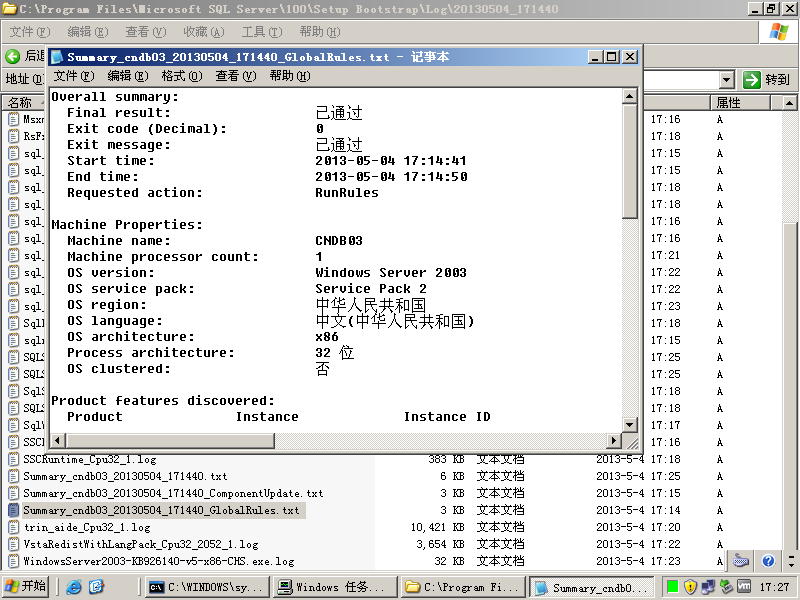Open Explorer 帮助(H) menu
The width and height of the screenshot is (800, 600).
pyautogui.click(x=320, y=32)
